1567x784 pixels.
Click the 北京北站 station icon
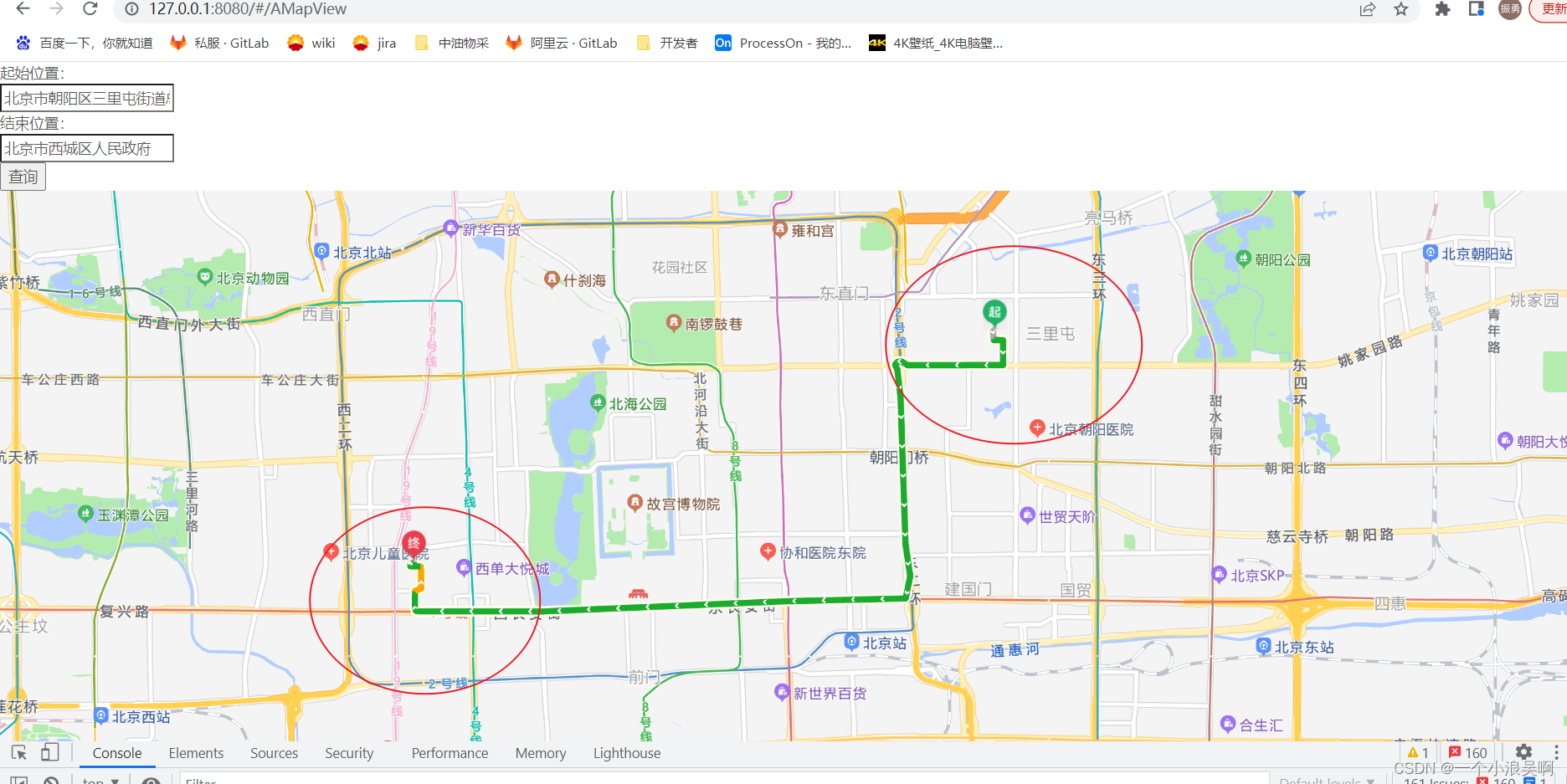[321, 250]
